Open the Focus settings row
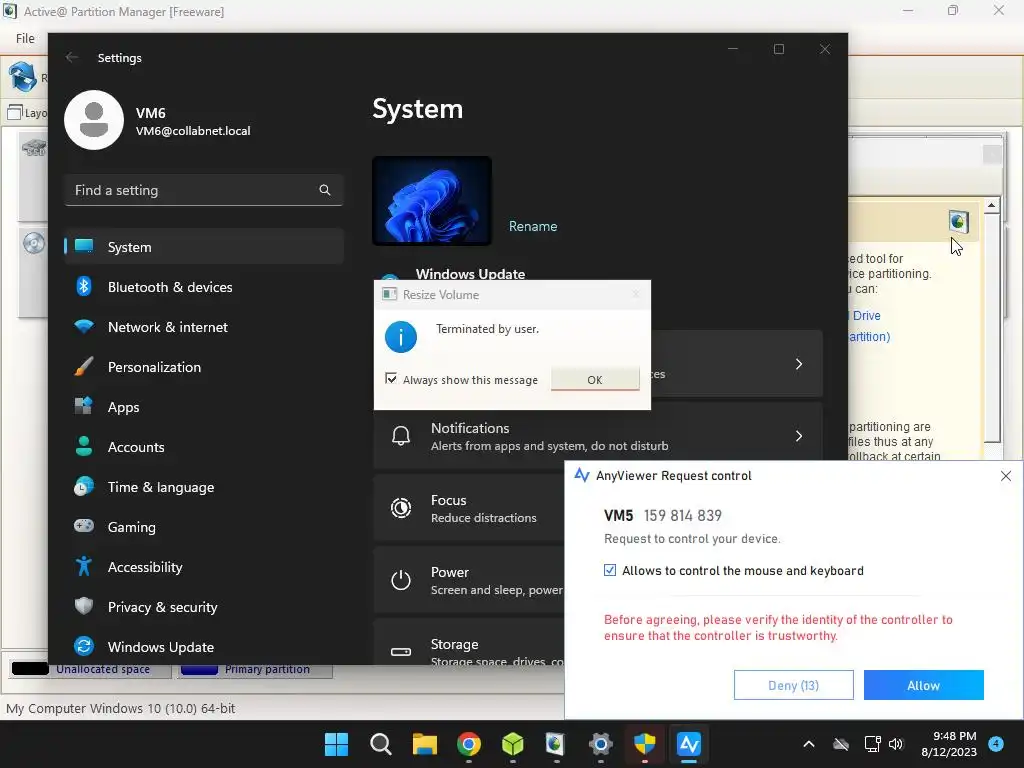1024x768 pixels. (x=469, y=508)
